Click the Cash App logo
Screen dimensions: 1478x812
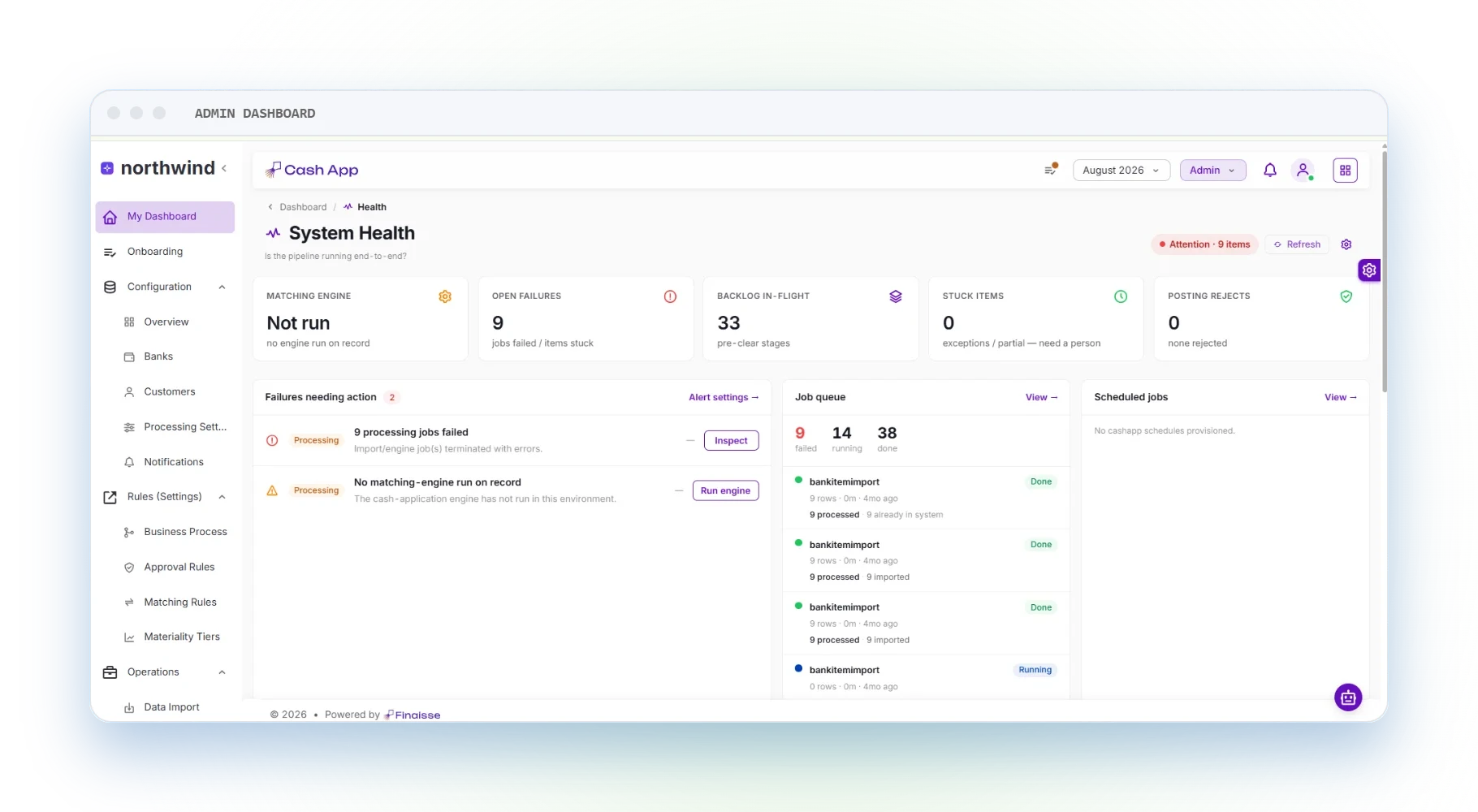[312, 170]
